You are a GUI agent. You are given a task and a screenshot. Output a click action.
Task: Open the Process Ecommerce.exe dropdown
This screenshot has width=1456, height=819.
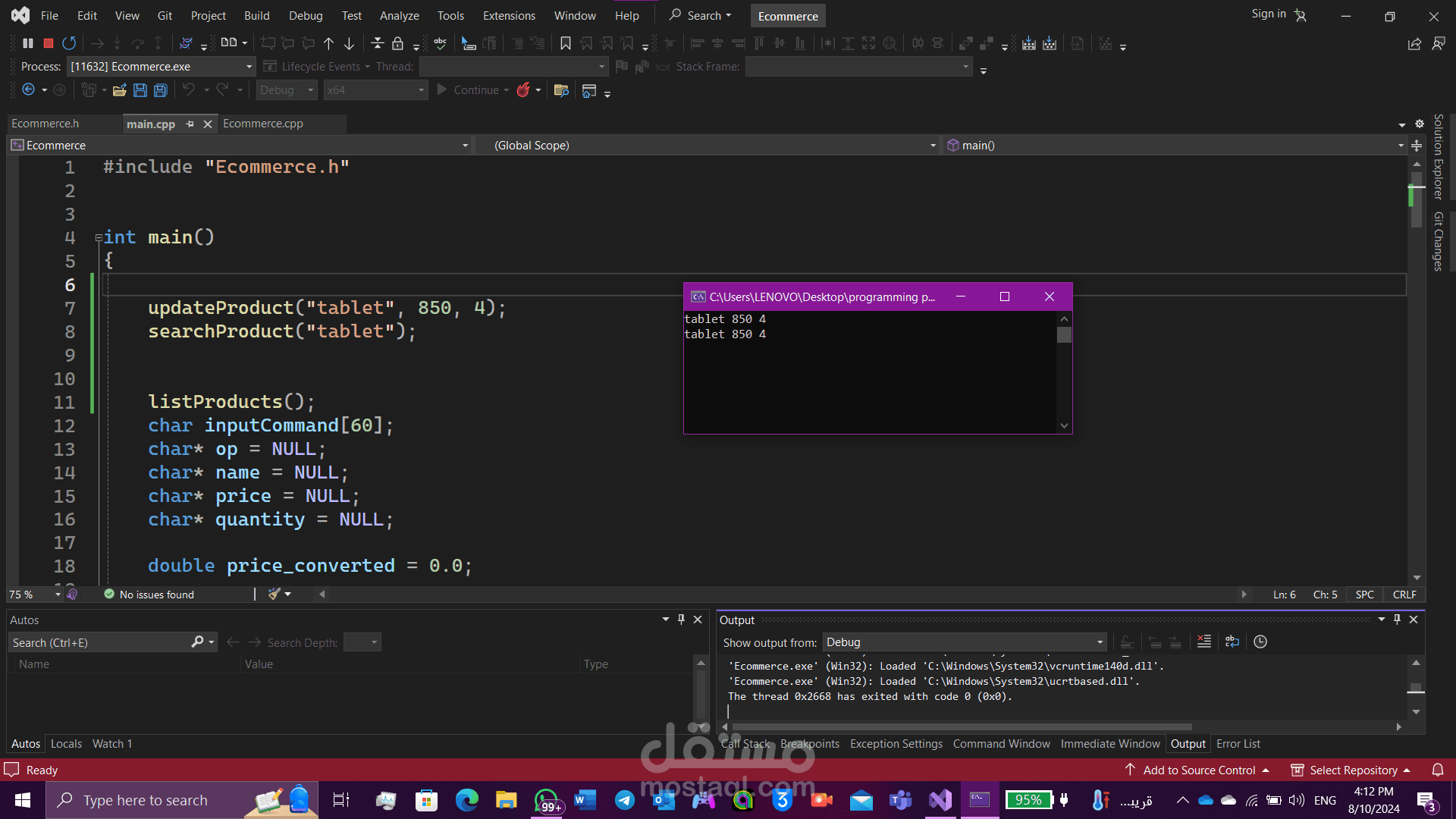tap(249, 67)
